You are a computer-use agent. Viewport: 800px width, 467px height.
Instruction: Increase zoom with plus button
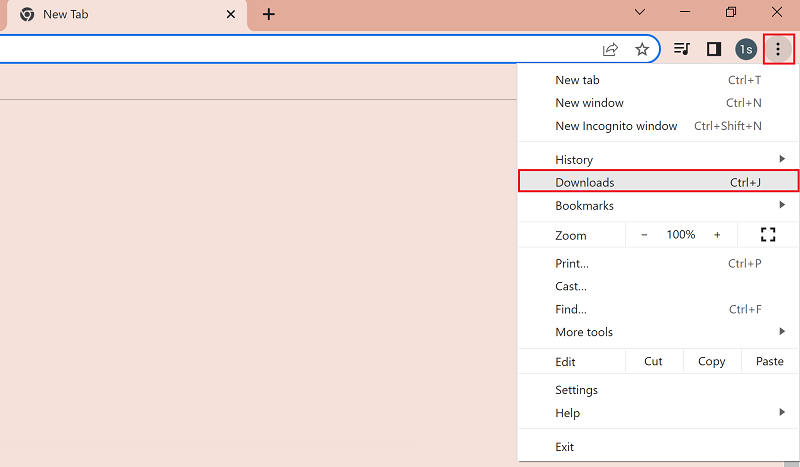[x=717, y=235]
